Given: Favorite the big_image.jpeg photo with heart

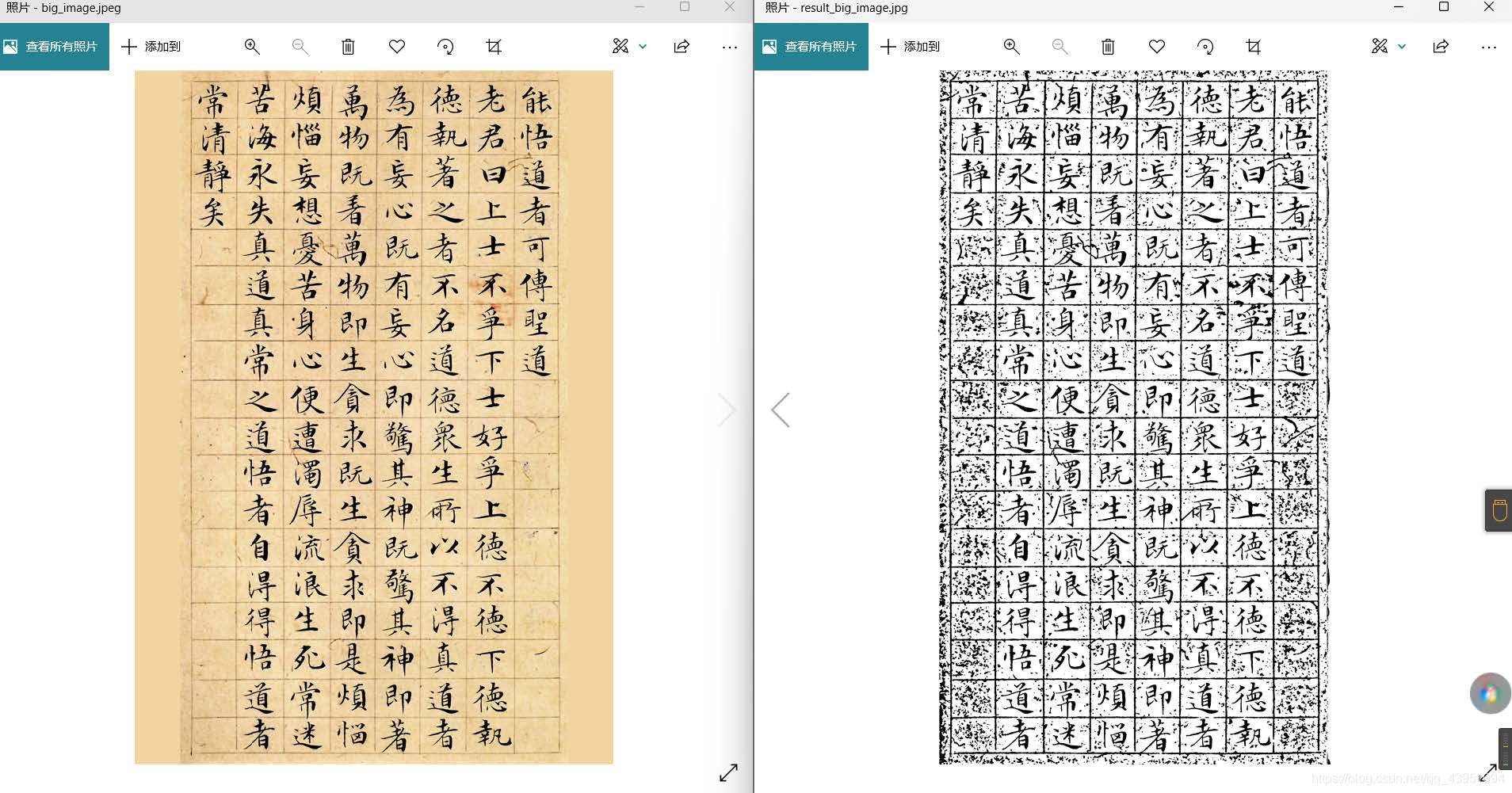Looking at the screenshot, I should (397, 47).
